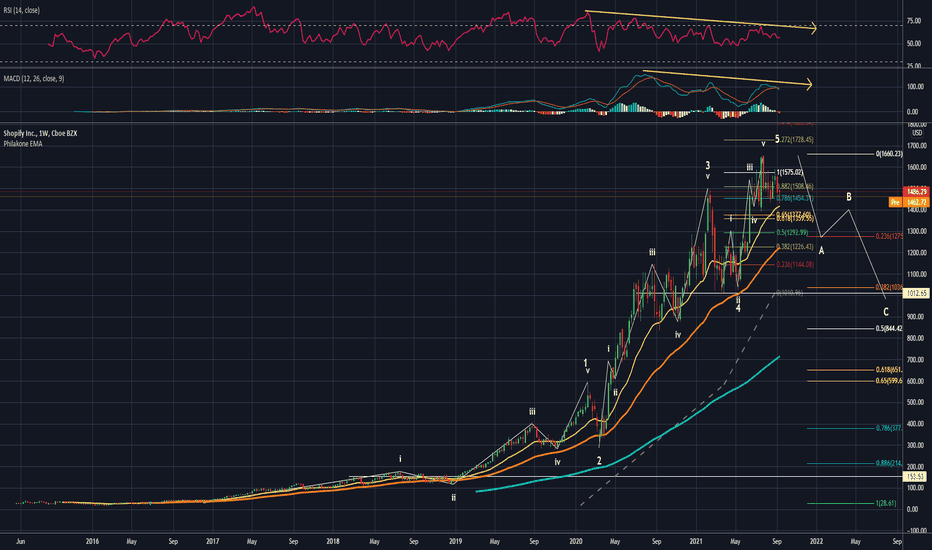Select the Elliott wave 2 label

(x=599, y=460)
